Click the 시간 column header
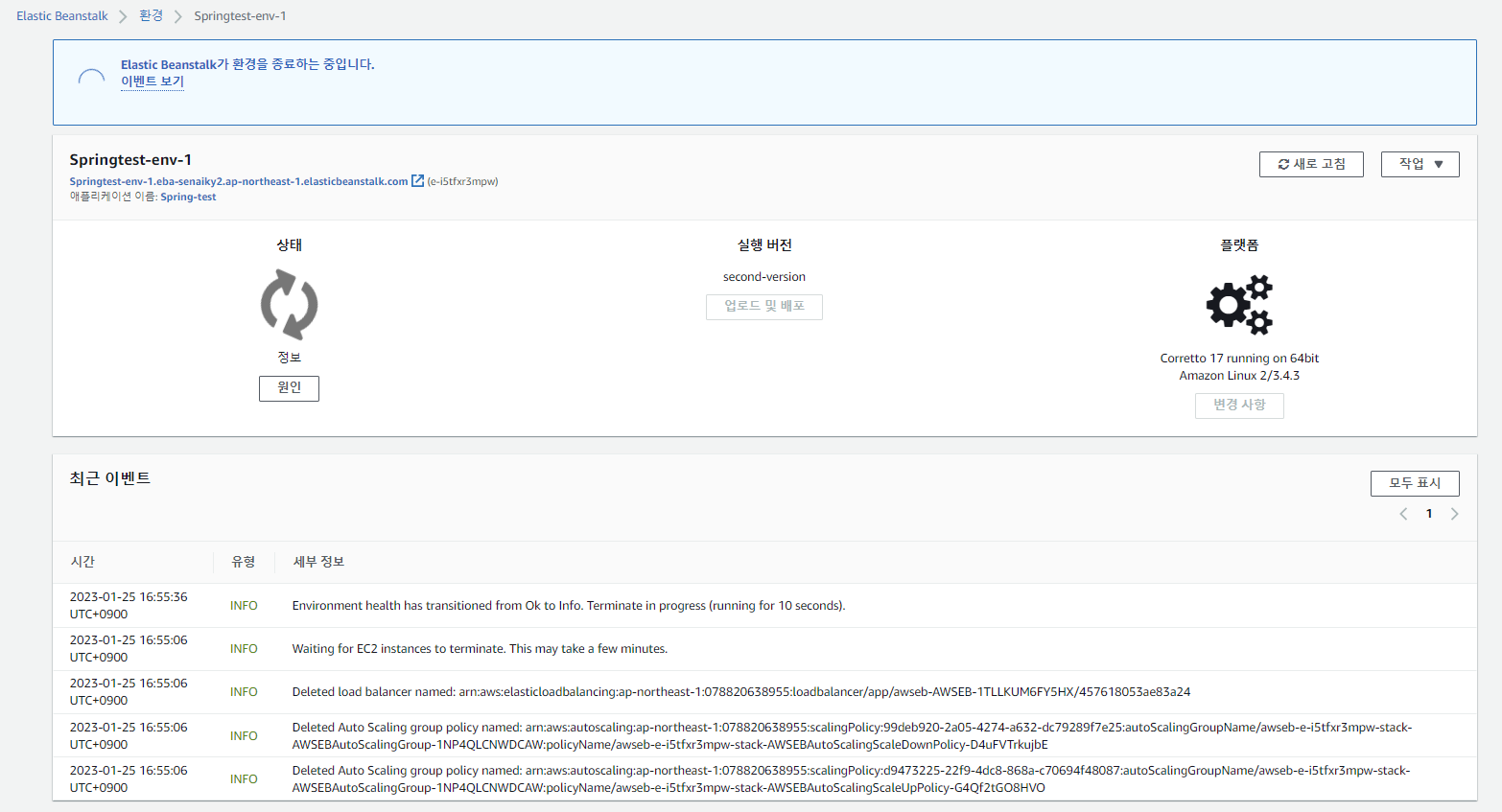The width and height of the screenshot is (1502, 812). (x=82, y=562)
